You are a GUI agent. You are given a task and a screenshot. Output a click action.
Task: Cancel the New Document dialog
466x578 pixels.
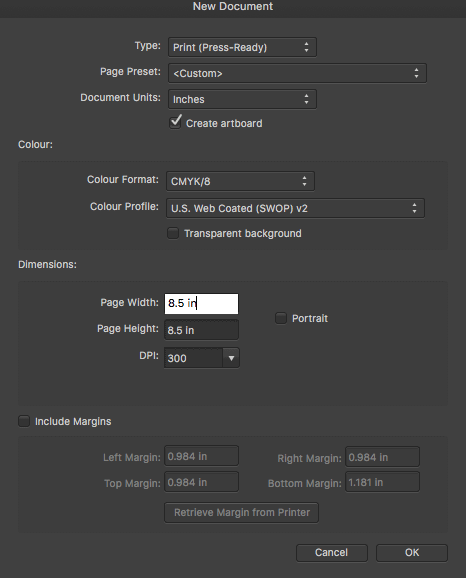click(332, 553)
